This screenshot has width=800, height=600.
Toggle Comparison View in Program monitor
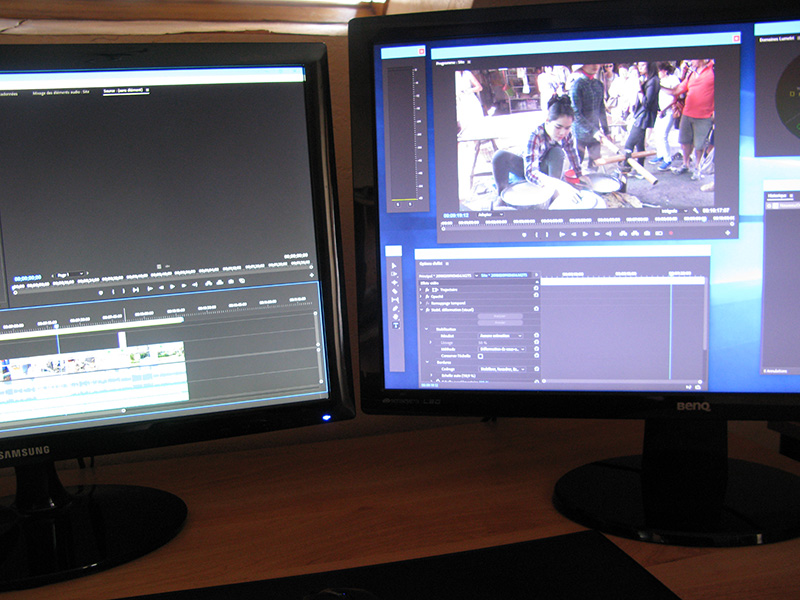(x=659, y=233)
